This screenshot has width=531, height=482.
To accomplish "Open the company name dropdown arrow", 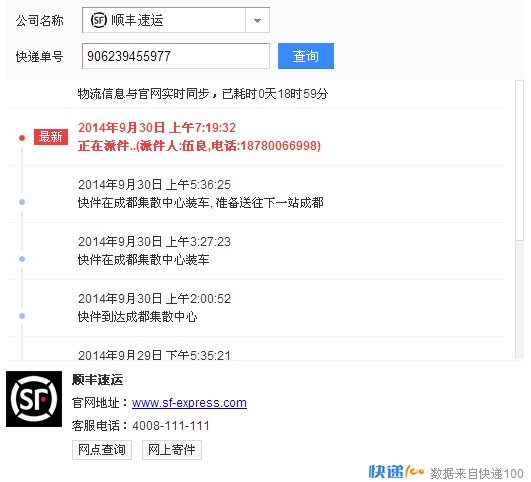I will (x=257, y=21).
